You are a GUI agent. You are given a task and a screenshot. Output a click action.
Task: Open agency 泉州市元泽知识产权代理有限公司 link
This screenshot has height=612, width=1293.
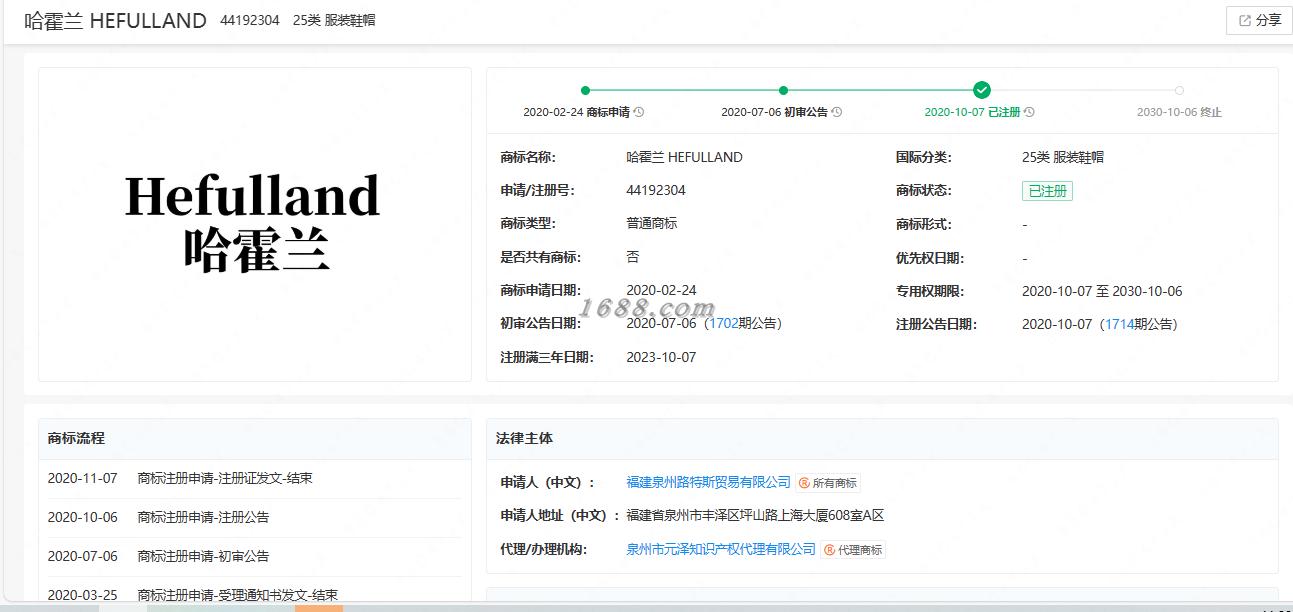pos(721,549)
